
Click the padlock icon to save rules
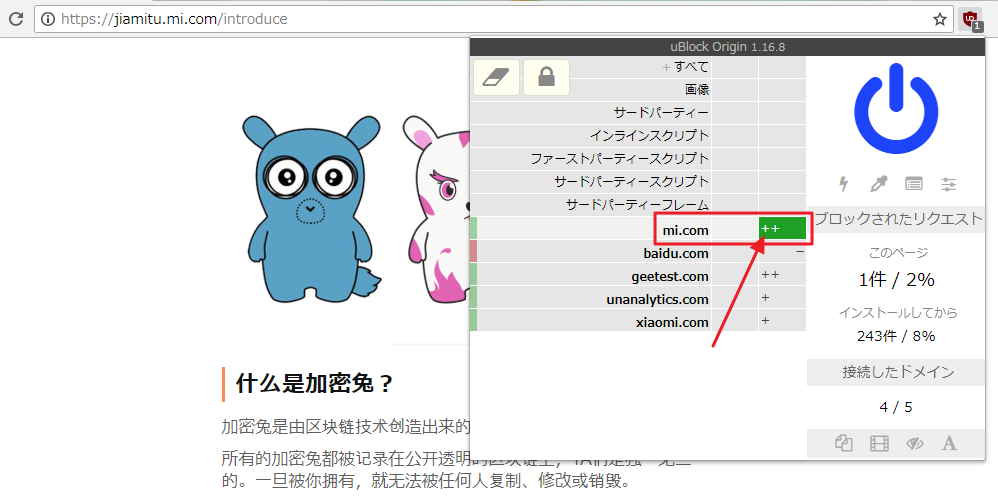click(546, 78)
